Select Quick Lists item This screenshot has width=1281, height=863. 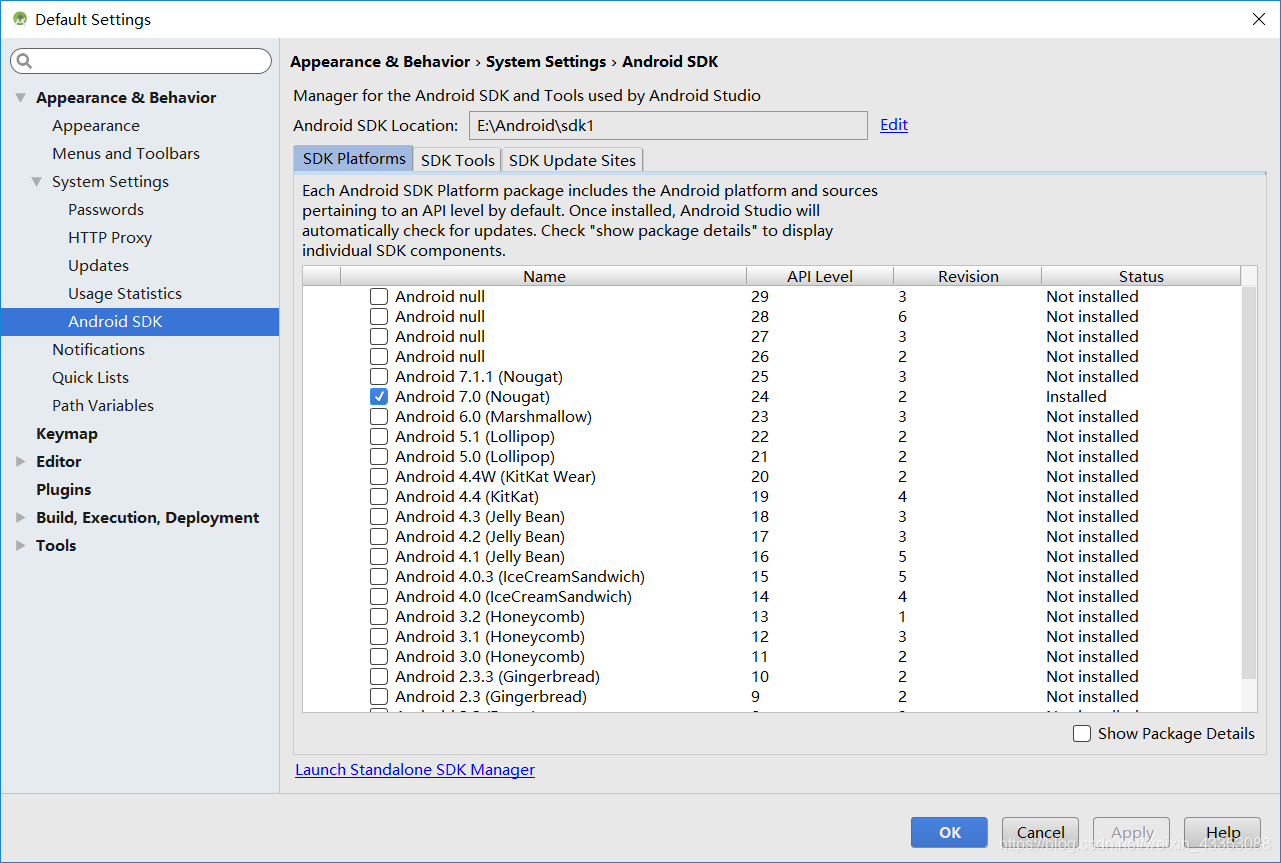[90, 378]
